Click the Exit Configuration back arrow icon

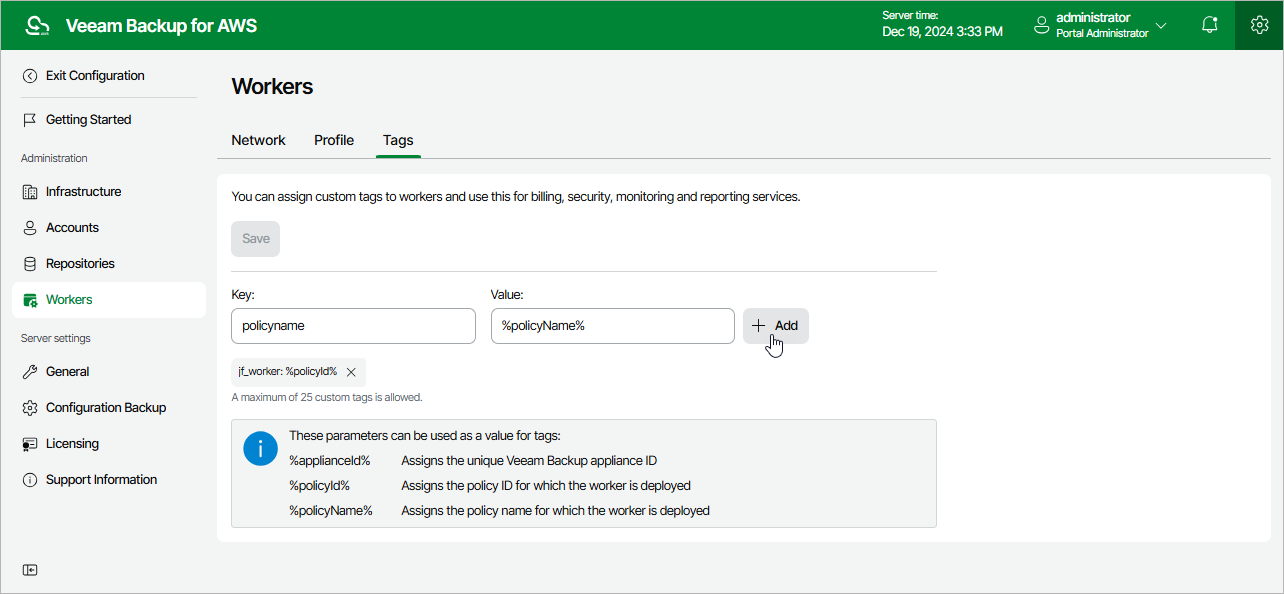(30, 76)
